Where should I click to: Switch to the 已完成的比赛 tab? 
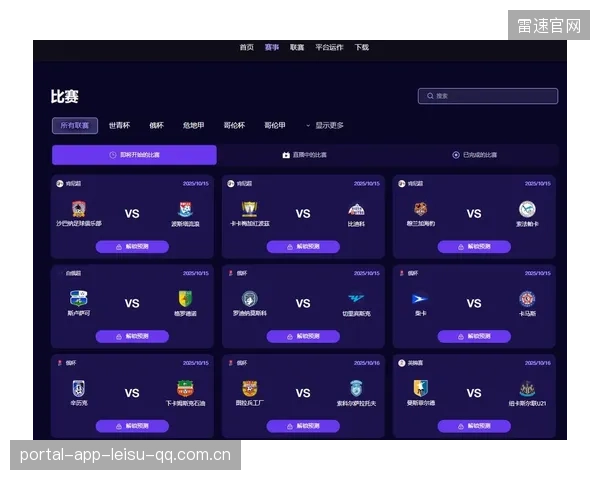[x=474, y=155]
